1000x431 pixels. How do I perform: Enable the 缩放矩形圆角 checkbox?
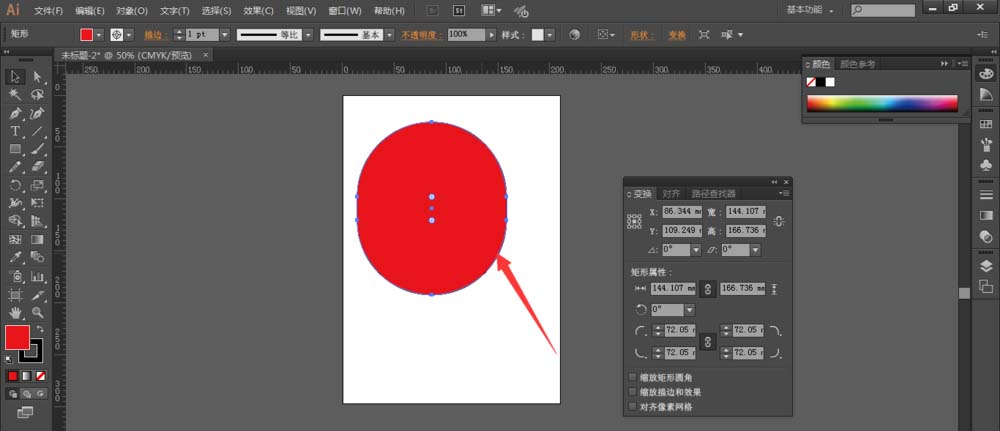coord(632,377)
